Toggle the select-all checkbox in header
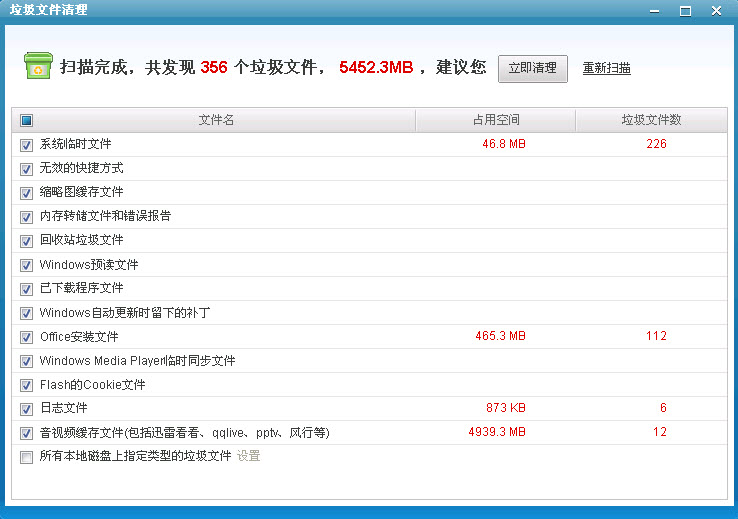This screenshot has width=738, height=519. point(27,121)
